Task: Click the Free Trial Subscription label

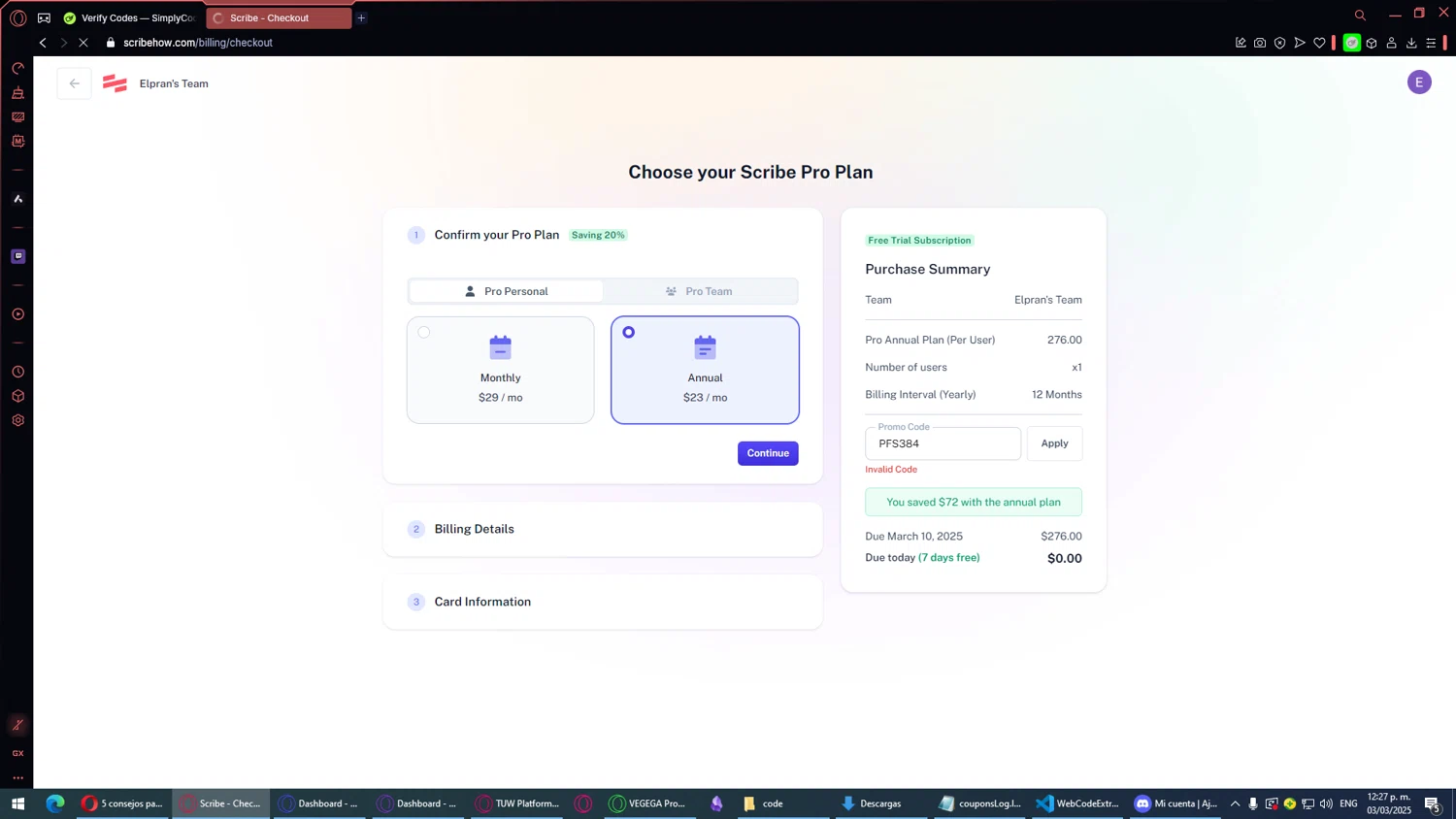Action: pos(919,241)
